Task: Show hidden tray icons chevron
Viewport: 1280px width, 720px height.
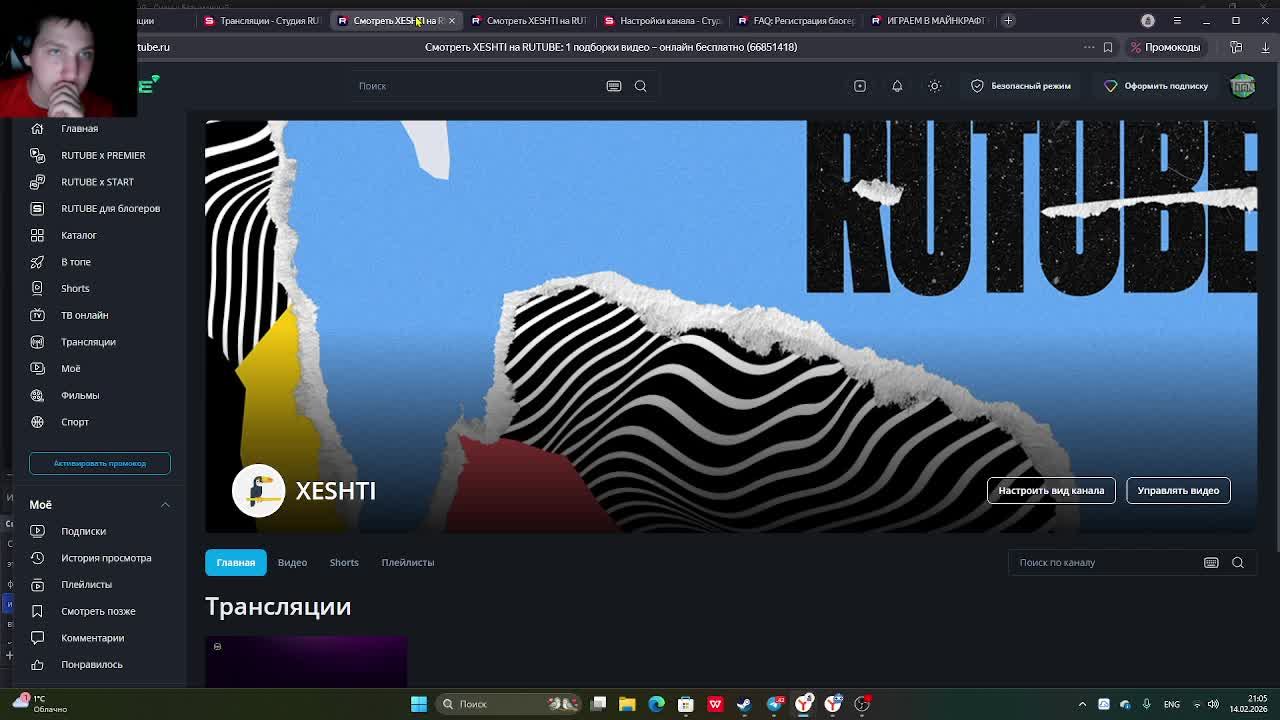Action: pyautogui.click(x=1082, y=704)
